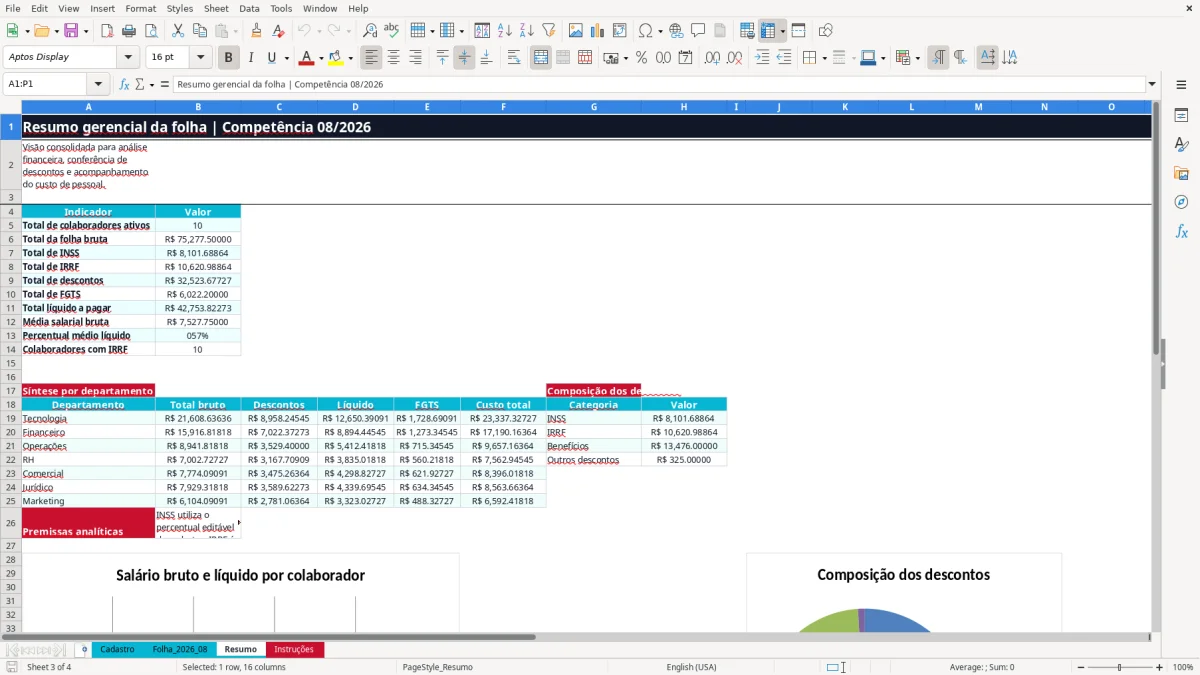Open the font size dropdown
The width and height of the screenshot is (1200, 675).
click(x=200, y=58)
